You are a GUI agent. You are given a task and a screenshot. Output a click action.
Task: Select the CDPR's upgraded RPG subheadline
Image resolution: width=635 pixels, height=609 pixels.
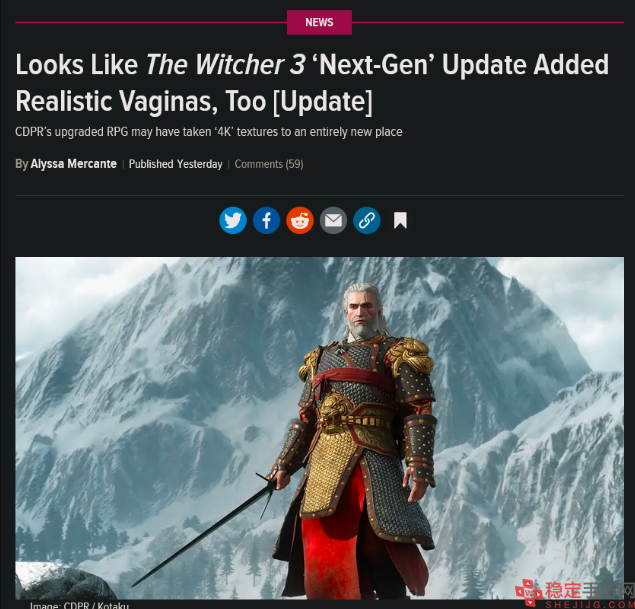point(209,132)
